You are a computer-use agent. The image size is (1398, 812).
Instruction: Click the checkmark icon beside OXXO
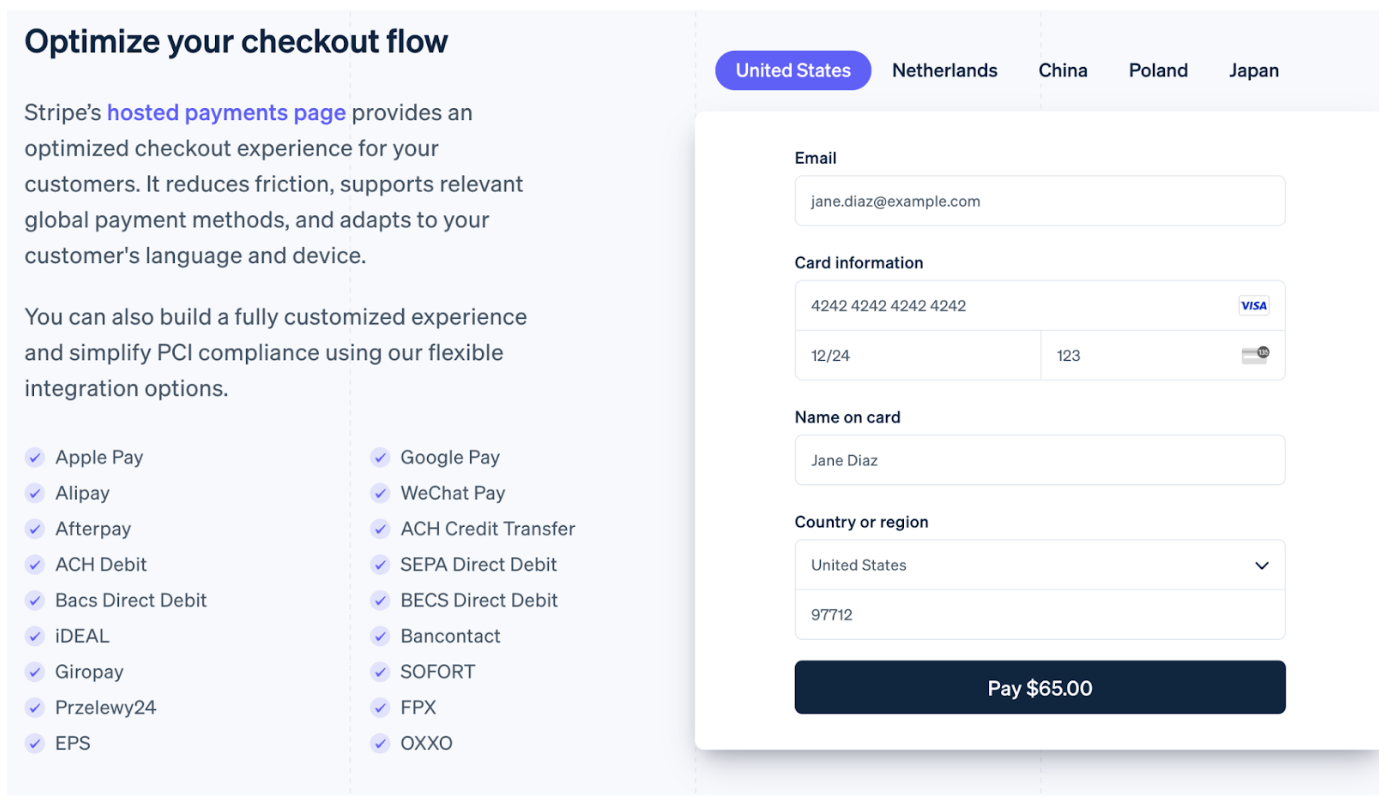(x=380, y=743)
